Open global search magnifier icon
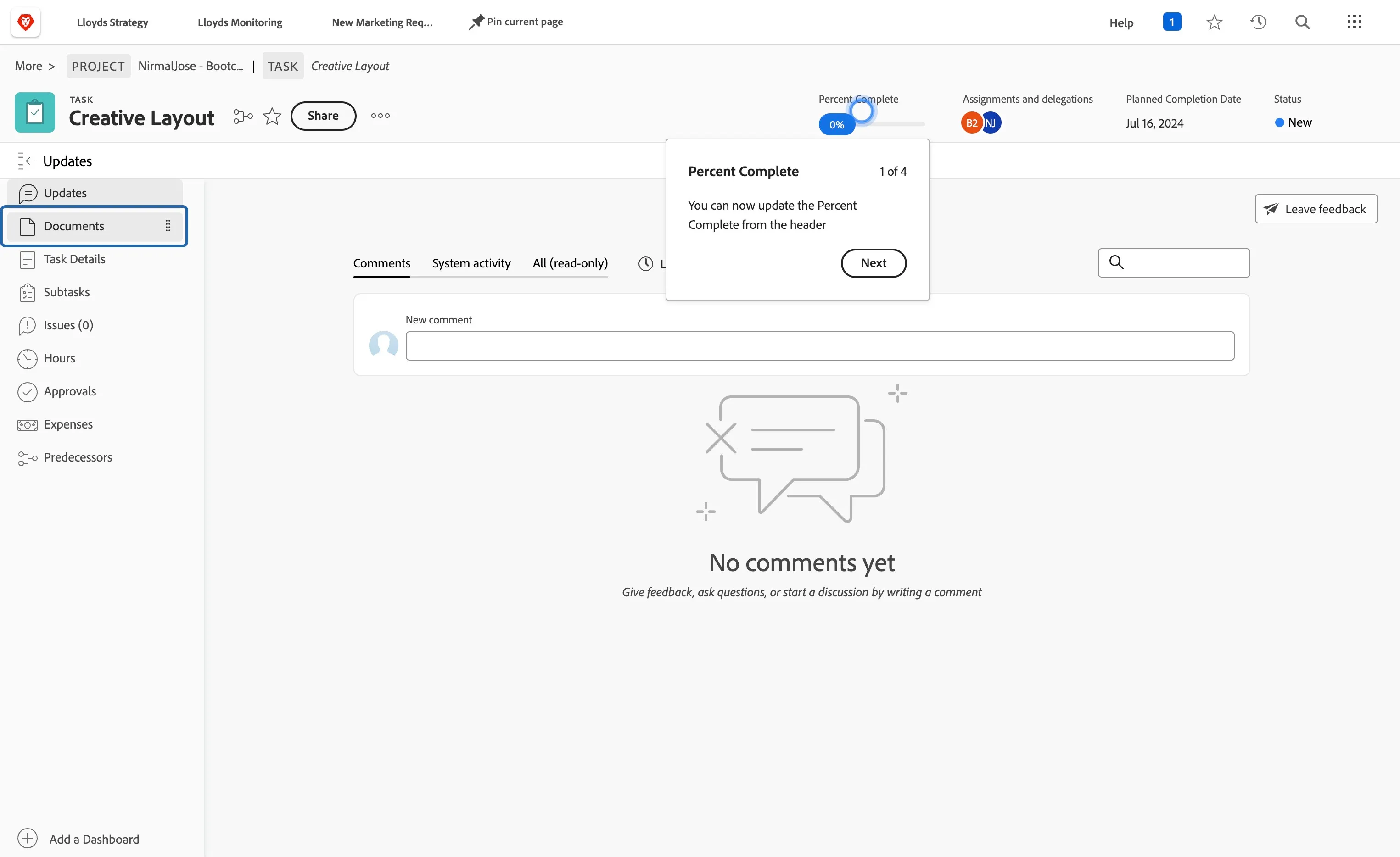 pyautogui.click(x=1302, y=22)
